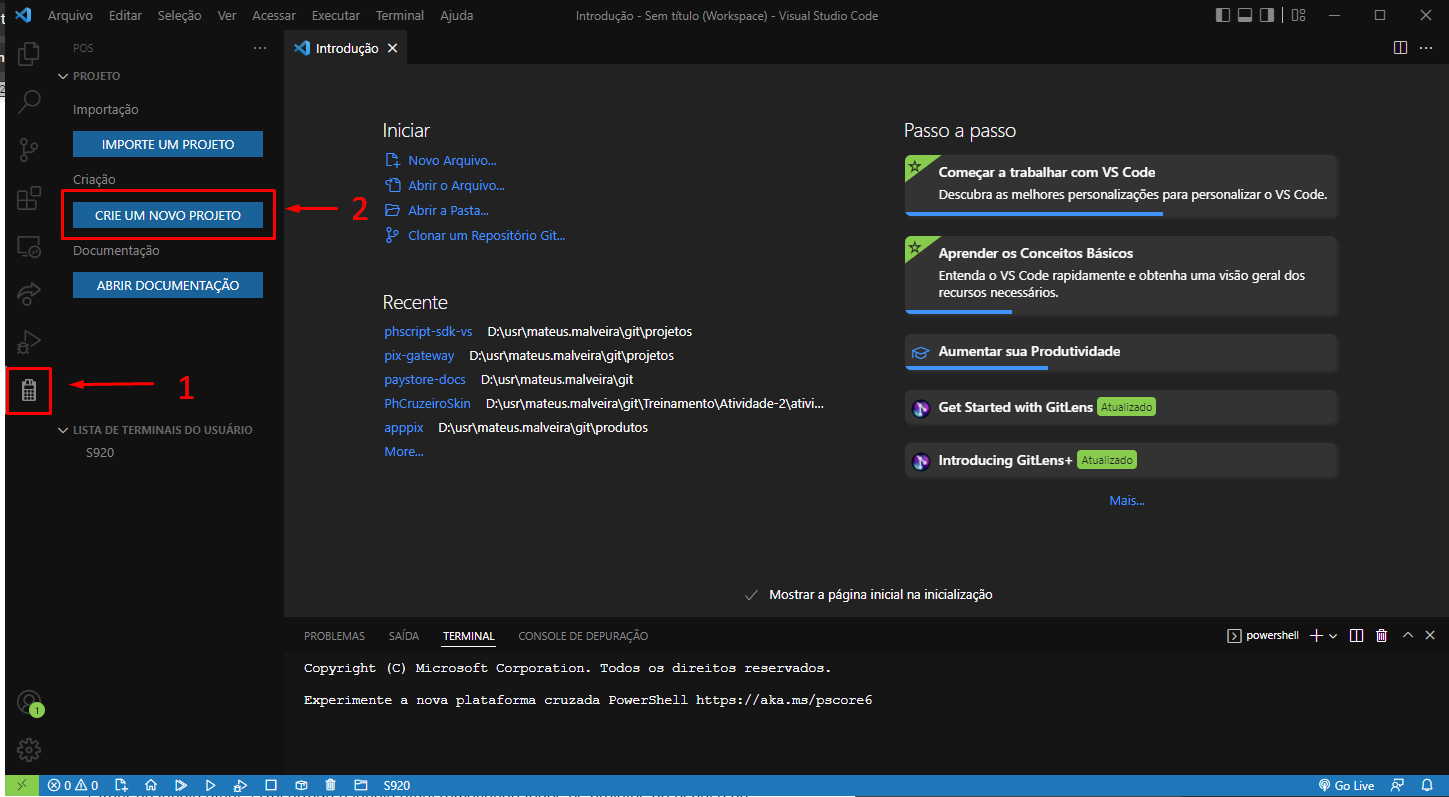Viewport: 1449px width, 797px height.
Task: Open the Terminal menu
Action: 399,15
